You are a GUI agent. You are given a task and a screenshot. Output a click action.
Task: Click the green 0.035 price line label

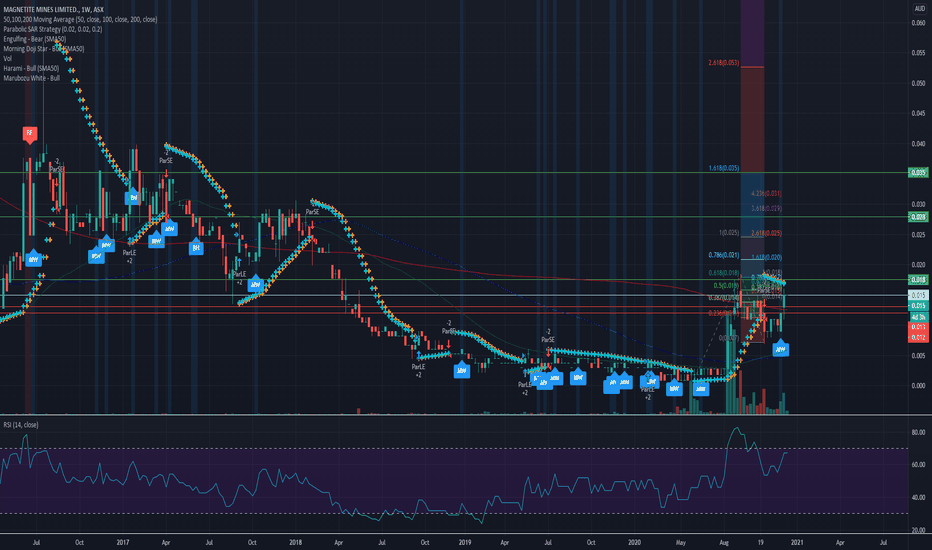(x=918, y=172)
